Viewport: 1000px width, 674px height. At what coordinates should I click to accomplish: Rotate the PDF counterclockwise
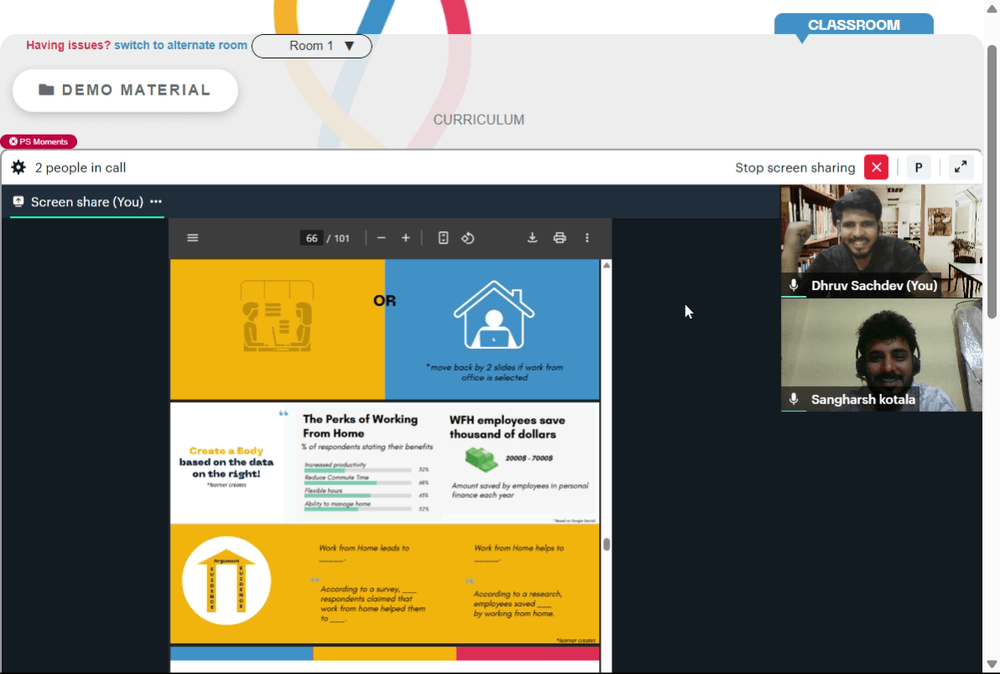(x=467, y=238)
